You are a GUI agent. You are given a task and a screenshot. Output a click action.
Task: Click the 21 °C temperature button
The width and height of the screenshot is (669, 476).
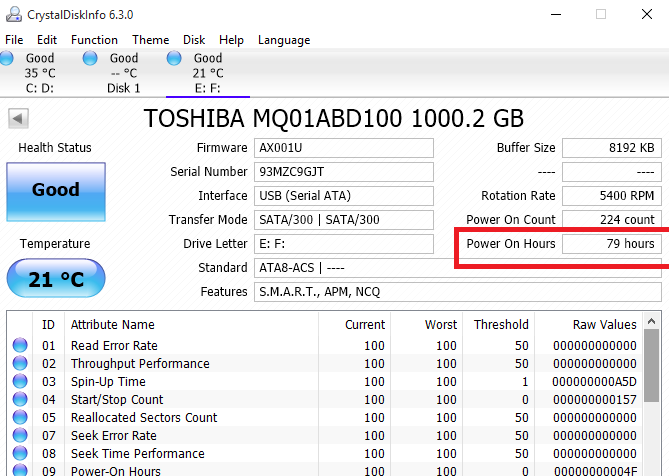(56, 279)
